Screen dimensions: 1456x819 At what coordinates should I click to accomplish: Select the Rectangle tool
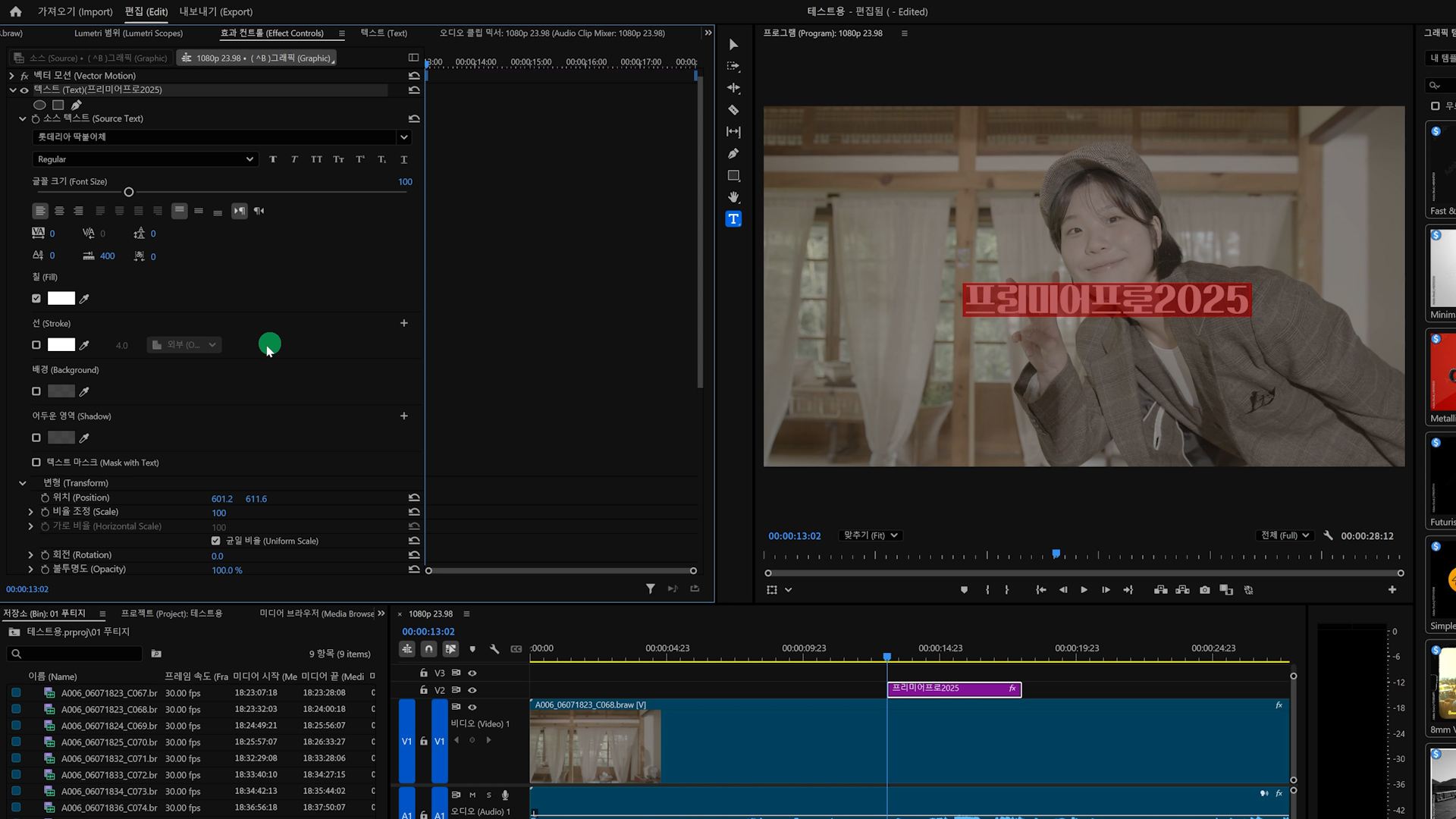[733, 175]
